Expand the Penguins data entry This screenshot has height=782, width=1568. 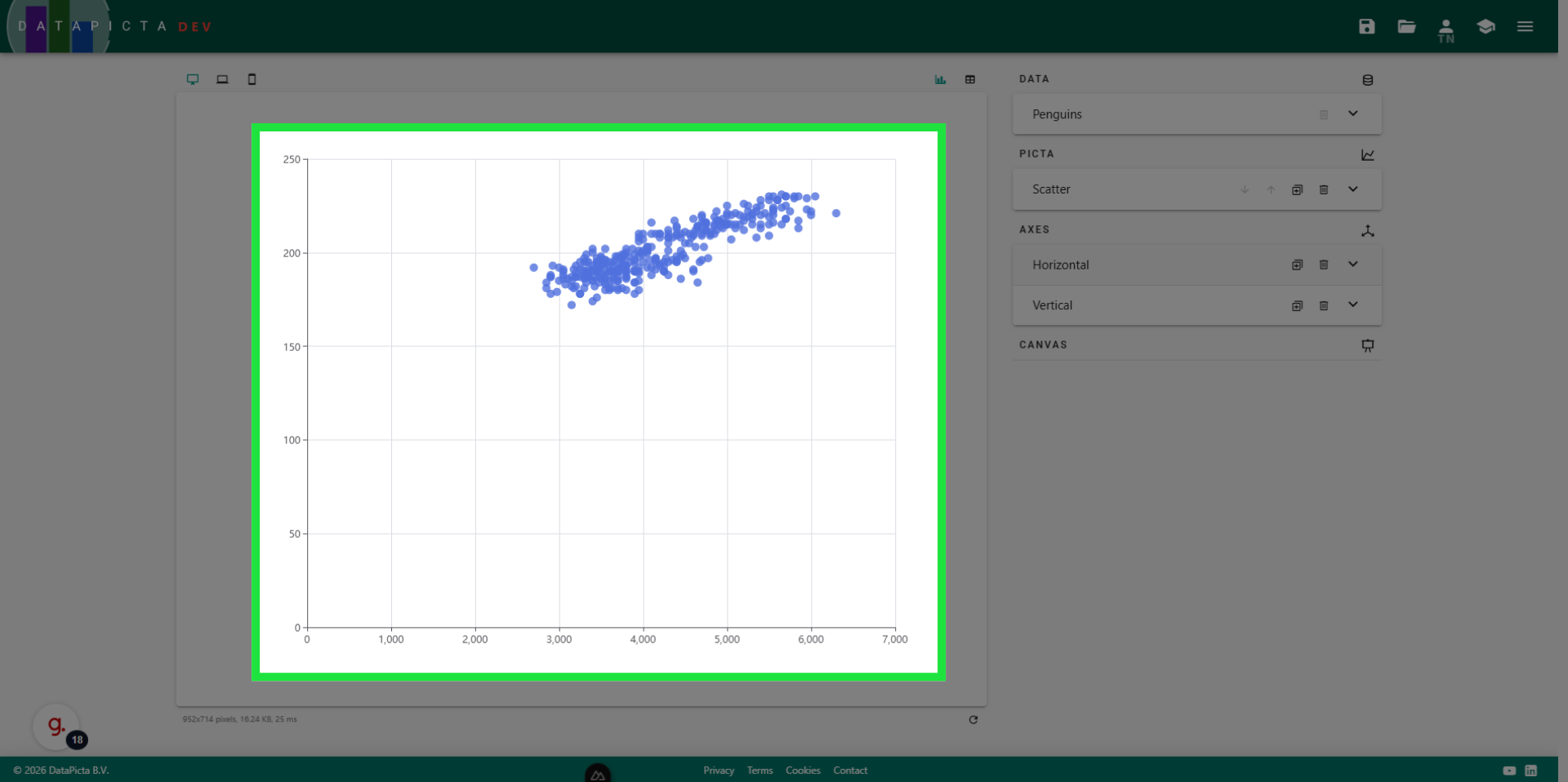[x=1353, y=114]
